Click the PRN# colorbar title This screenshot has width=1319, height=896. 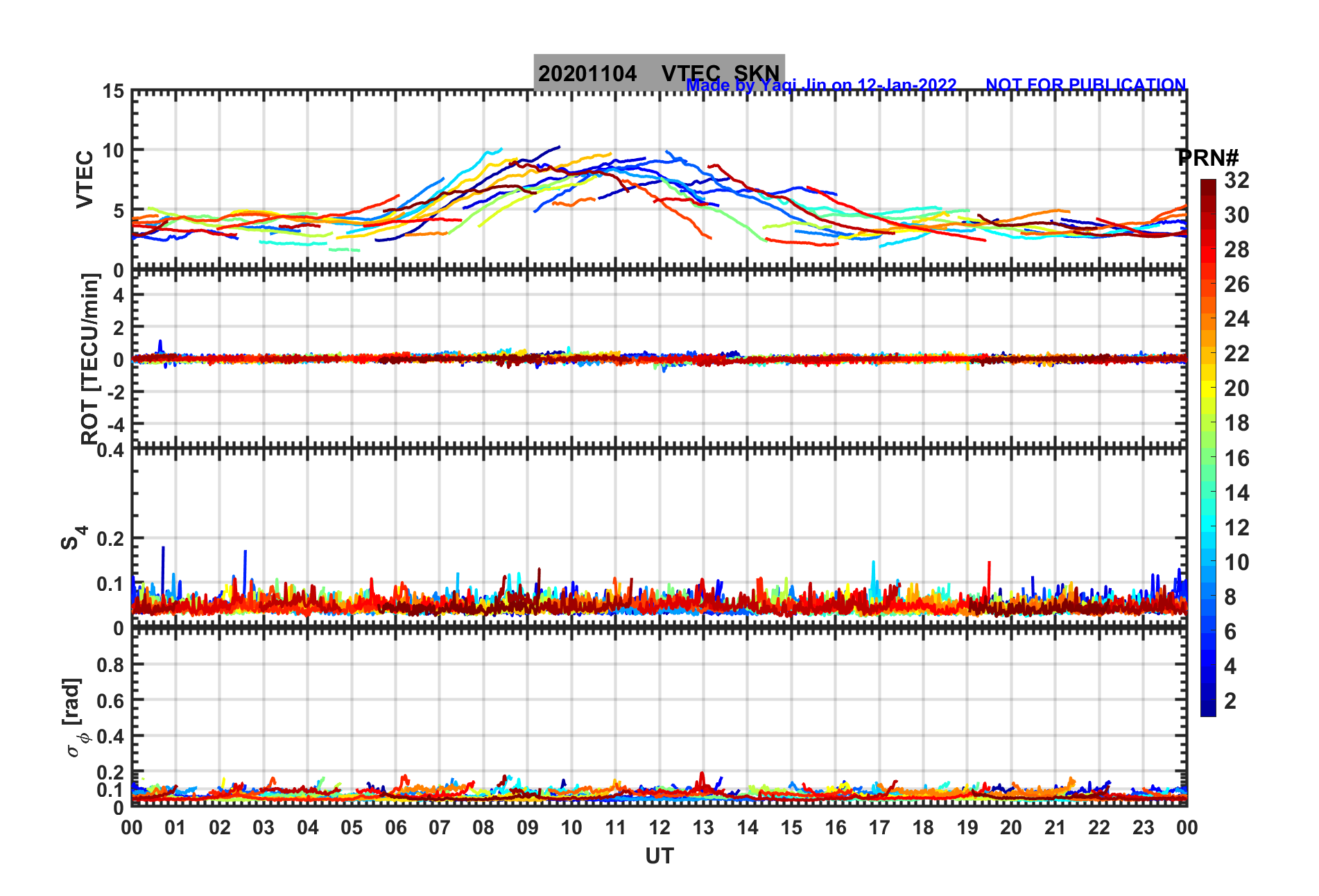pos(1207,157)
